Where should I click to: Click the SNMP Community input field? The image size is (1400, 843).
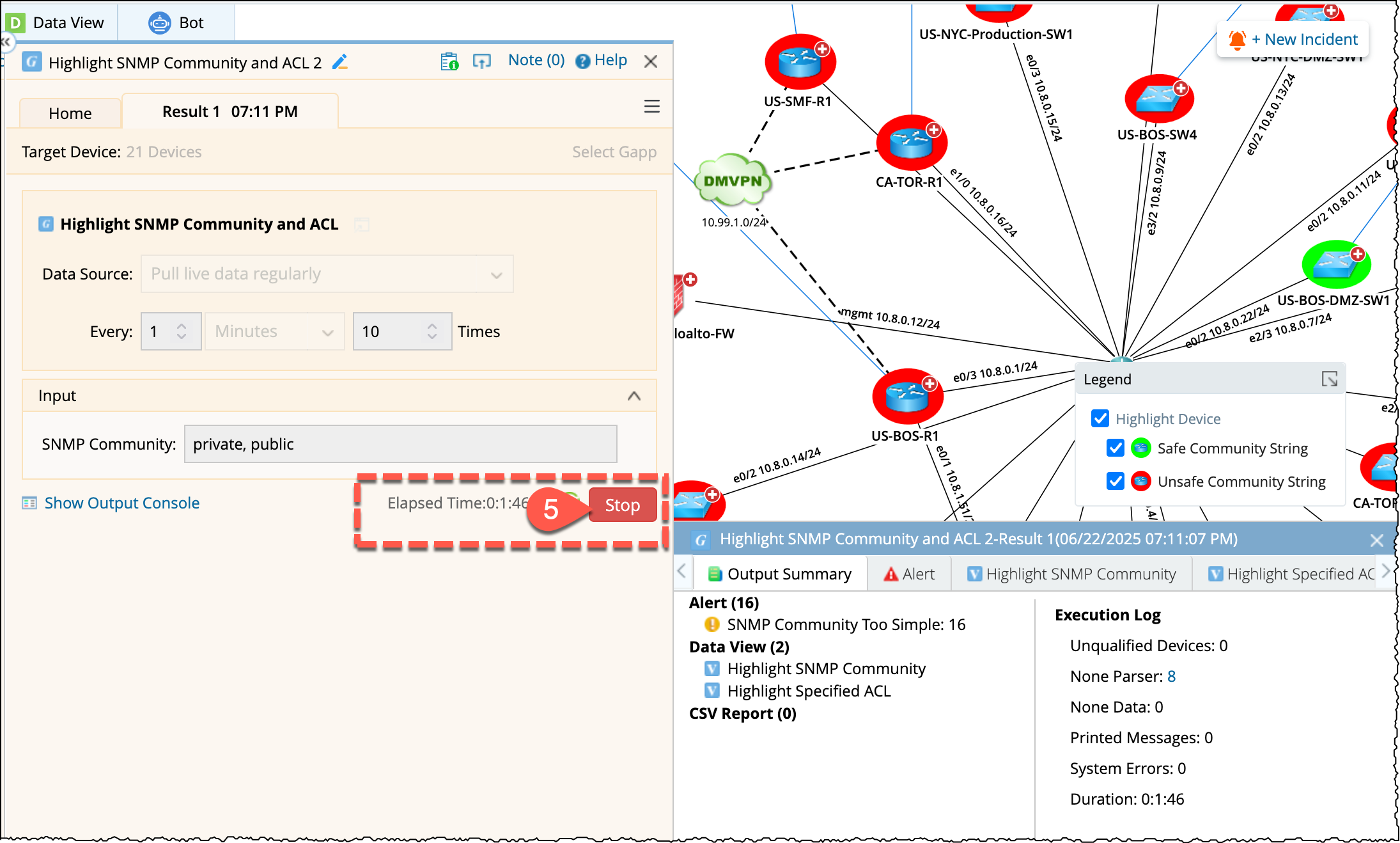tap(400, 445)
